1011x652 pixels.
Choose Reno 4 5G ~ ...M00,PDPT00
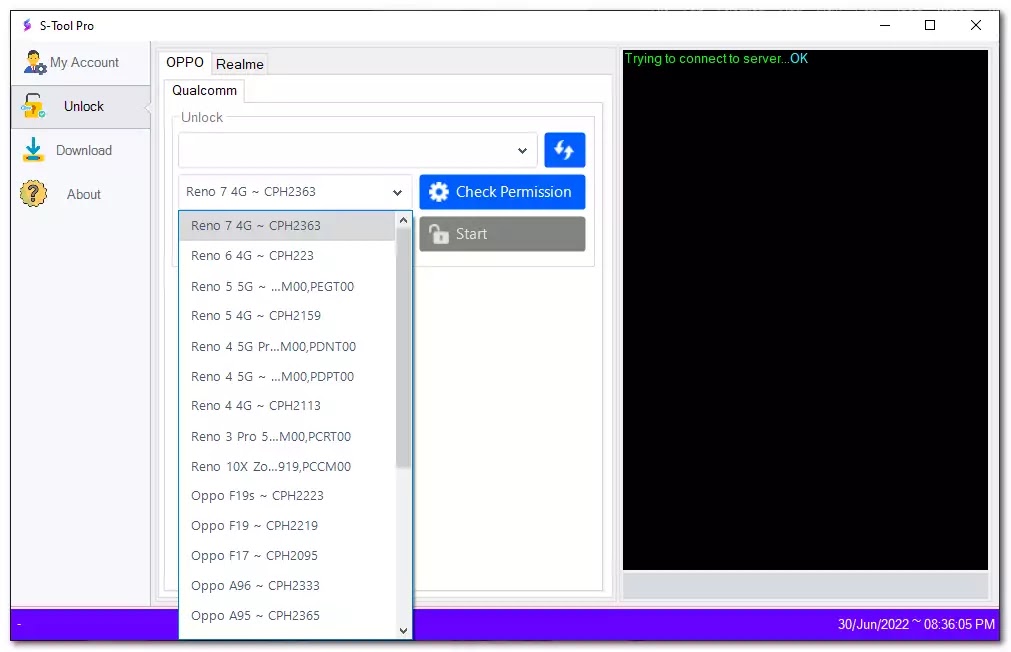288,376
